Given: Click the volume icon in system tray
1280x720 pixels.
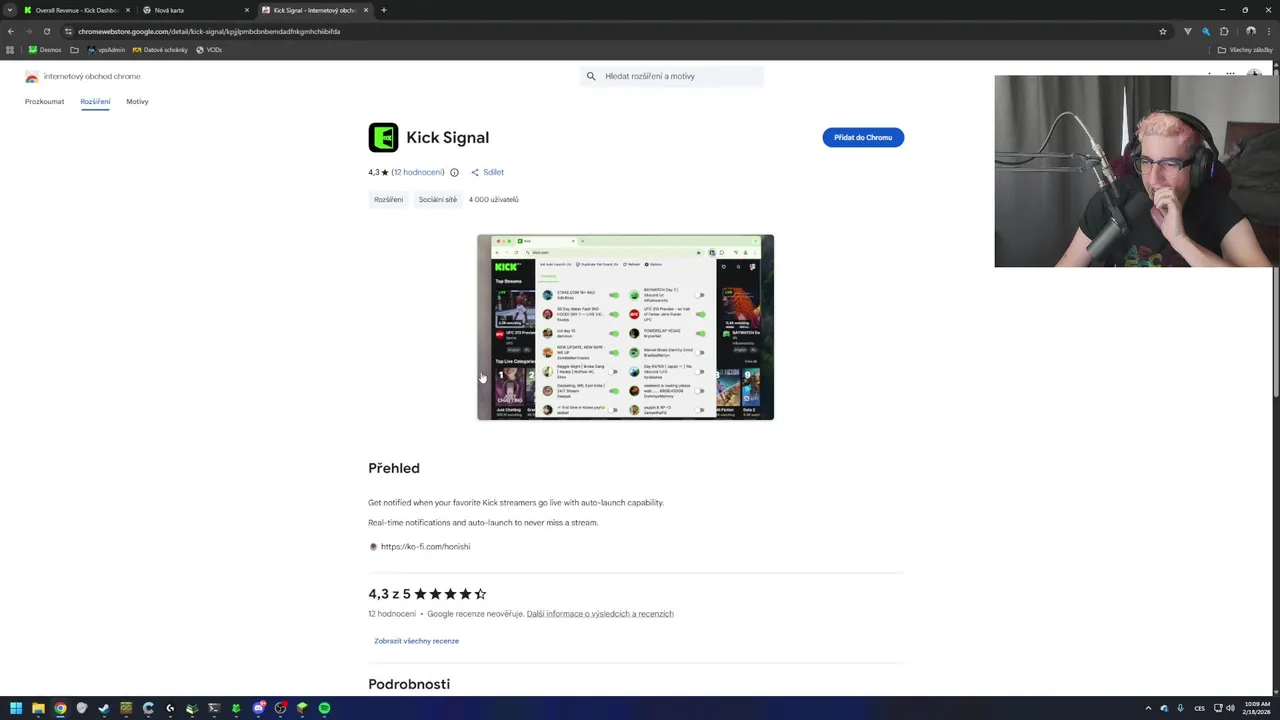Looking at the screenshot, I should (1229, 708).
